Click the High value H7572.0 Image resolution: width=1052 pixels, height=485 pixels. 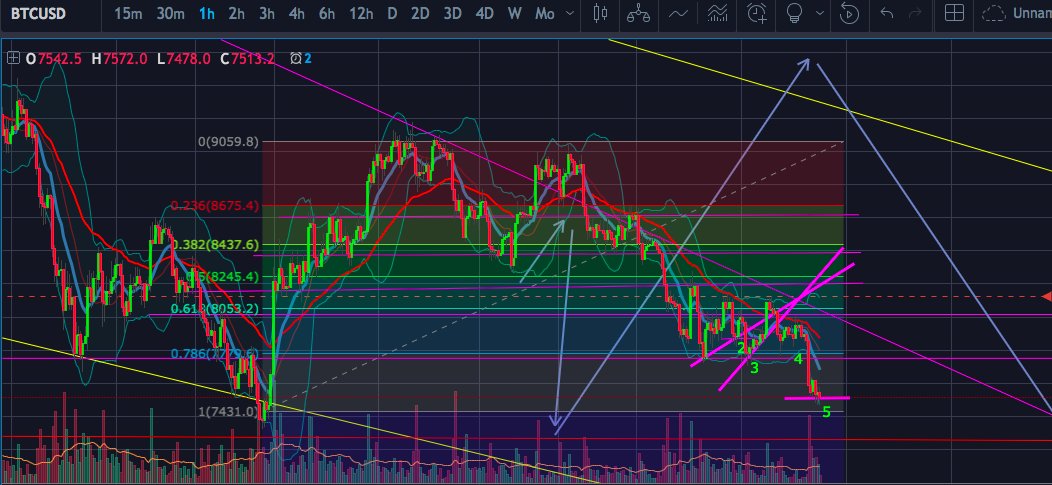[119, 58]
